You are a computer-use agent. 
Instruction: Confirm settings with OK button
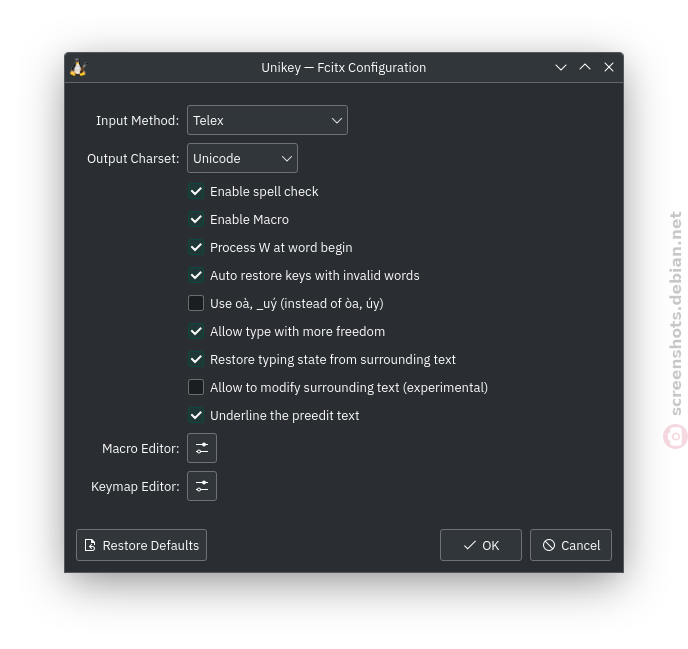click(481, 545)
